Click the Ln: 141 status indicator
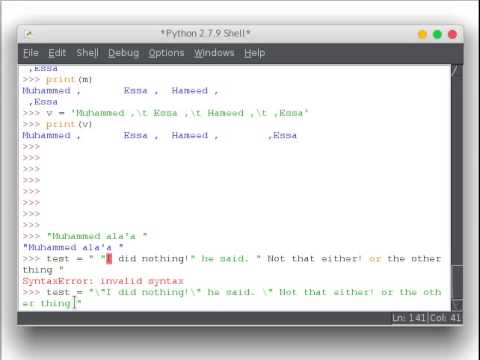The image size is (480, 360). point(409,318)
